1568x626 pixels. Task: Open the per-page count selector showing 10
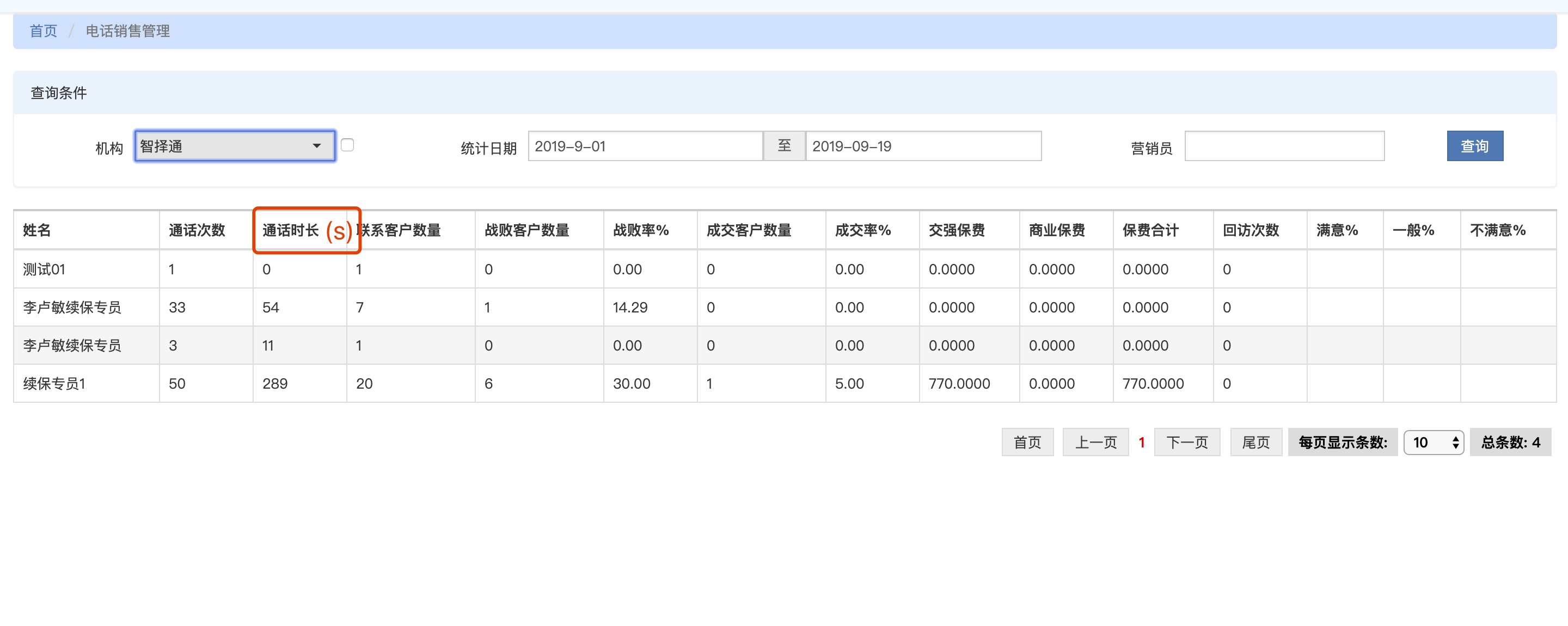point(1434,442)
